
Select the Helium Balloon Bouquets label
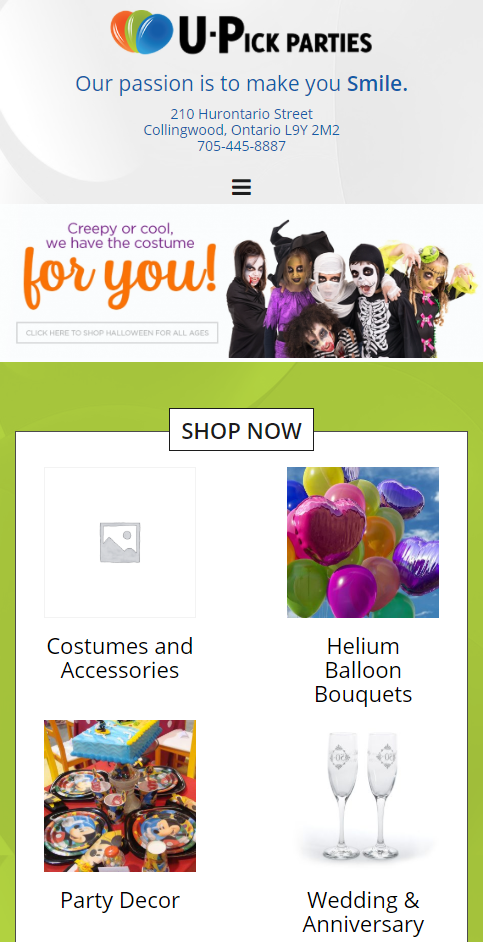(x=363, y=670)
